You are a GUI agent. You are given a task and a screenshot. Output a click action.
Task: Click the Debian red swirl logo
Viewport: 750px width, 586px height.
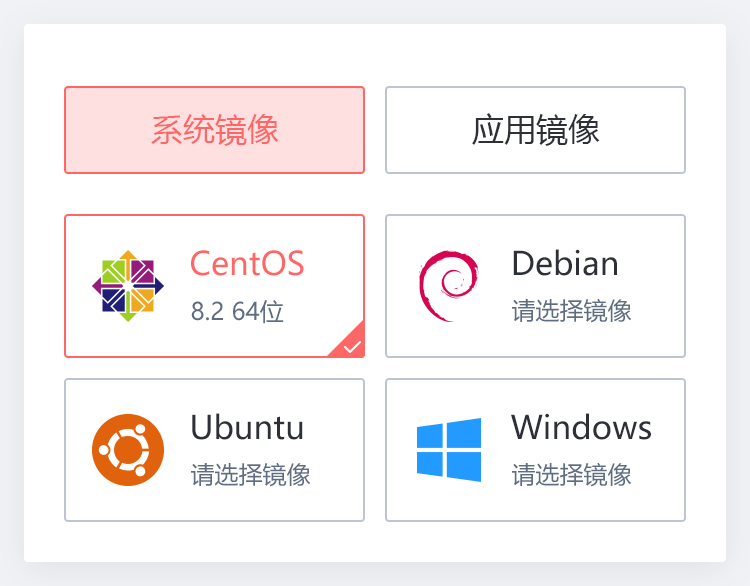pos(448,286)
